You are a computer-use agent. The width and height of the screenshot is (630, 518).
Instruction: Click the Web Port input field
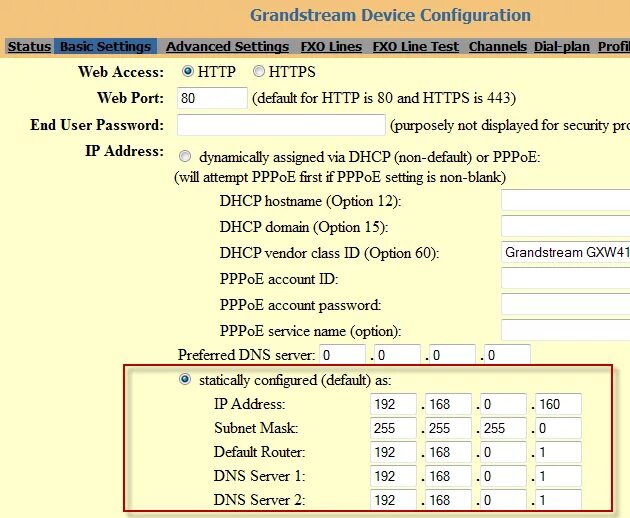point(212,98)
